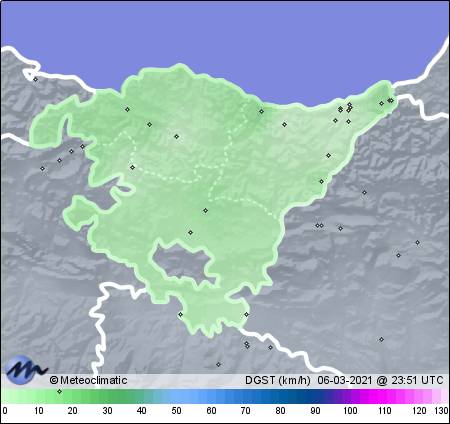The width and height of the screenshot is (450, 424).
Task: Pick the blue swatch at 60 km/h
Action: 211,397
